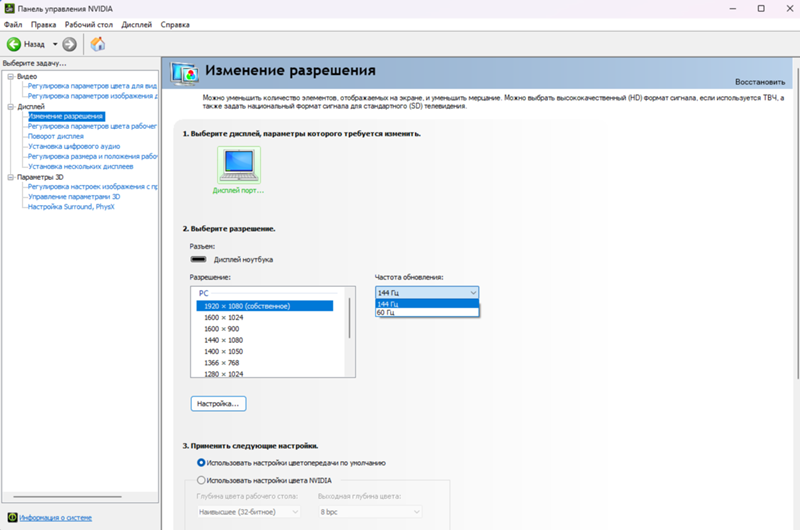Click the Forward arrow icon in toolbar
The height and width of the screenshot is (530, 800).
[69, 44]
